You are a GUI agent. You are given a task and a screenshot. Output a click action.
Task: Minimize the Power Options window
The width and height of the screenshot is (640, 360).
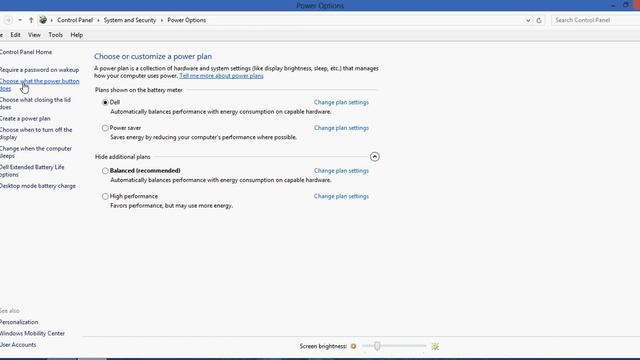613,5
